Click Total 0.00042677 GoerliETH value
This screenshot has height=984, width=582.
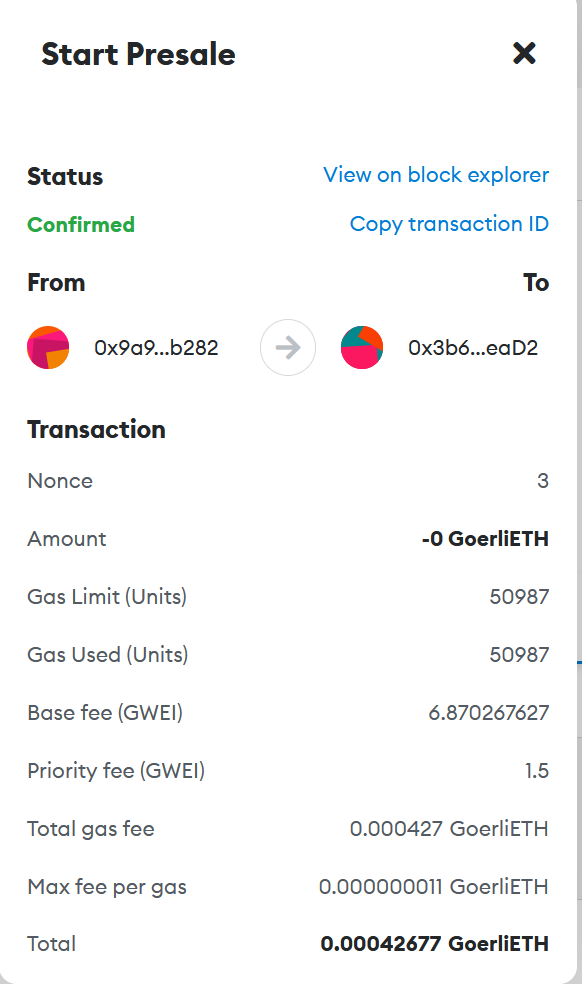434,944
